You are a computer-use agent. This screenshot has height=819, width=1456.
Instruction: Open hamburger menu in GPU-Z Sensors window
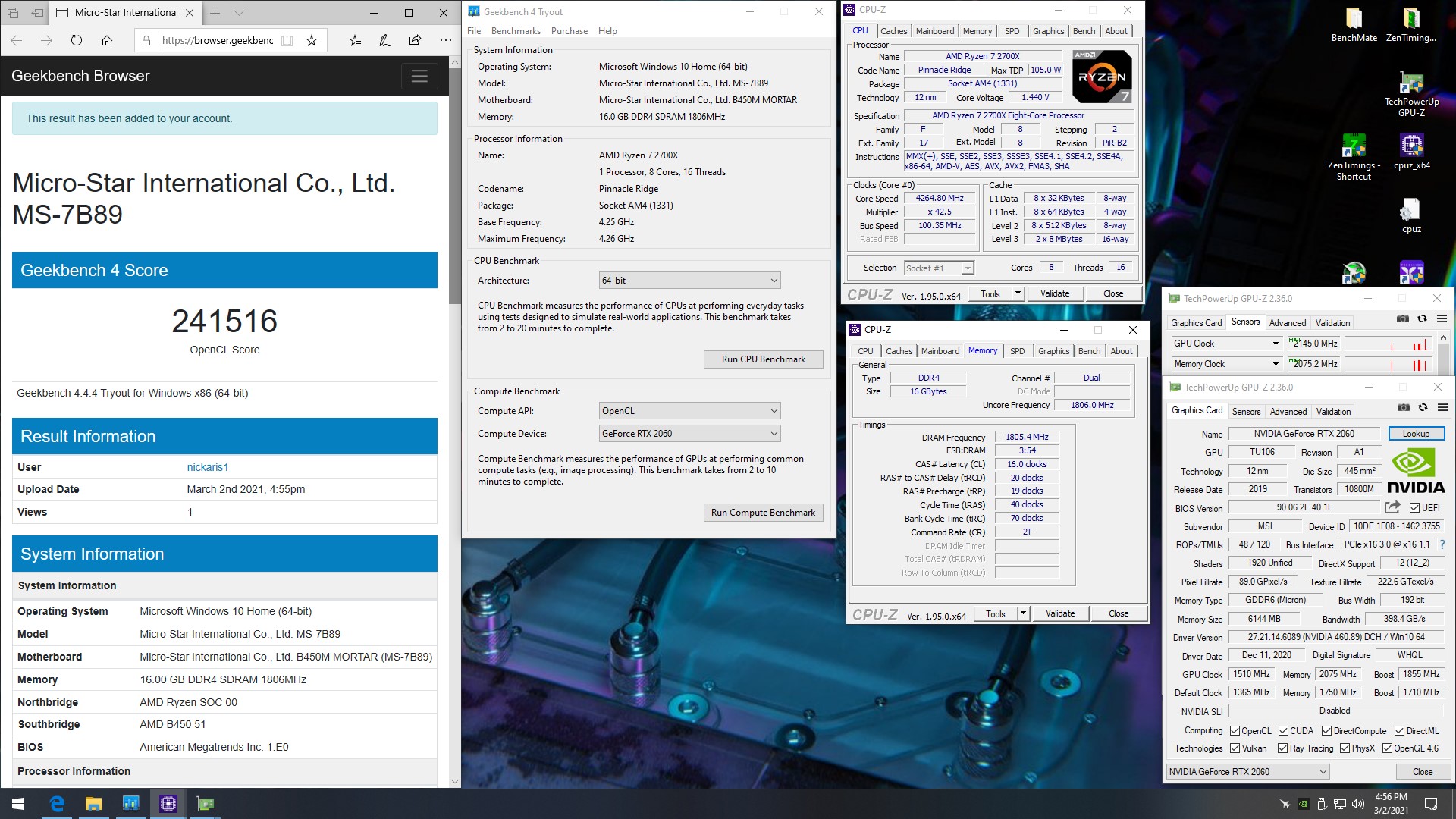point(1442,319)
